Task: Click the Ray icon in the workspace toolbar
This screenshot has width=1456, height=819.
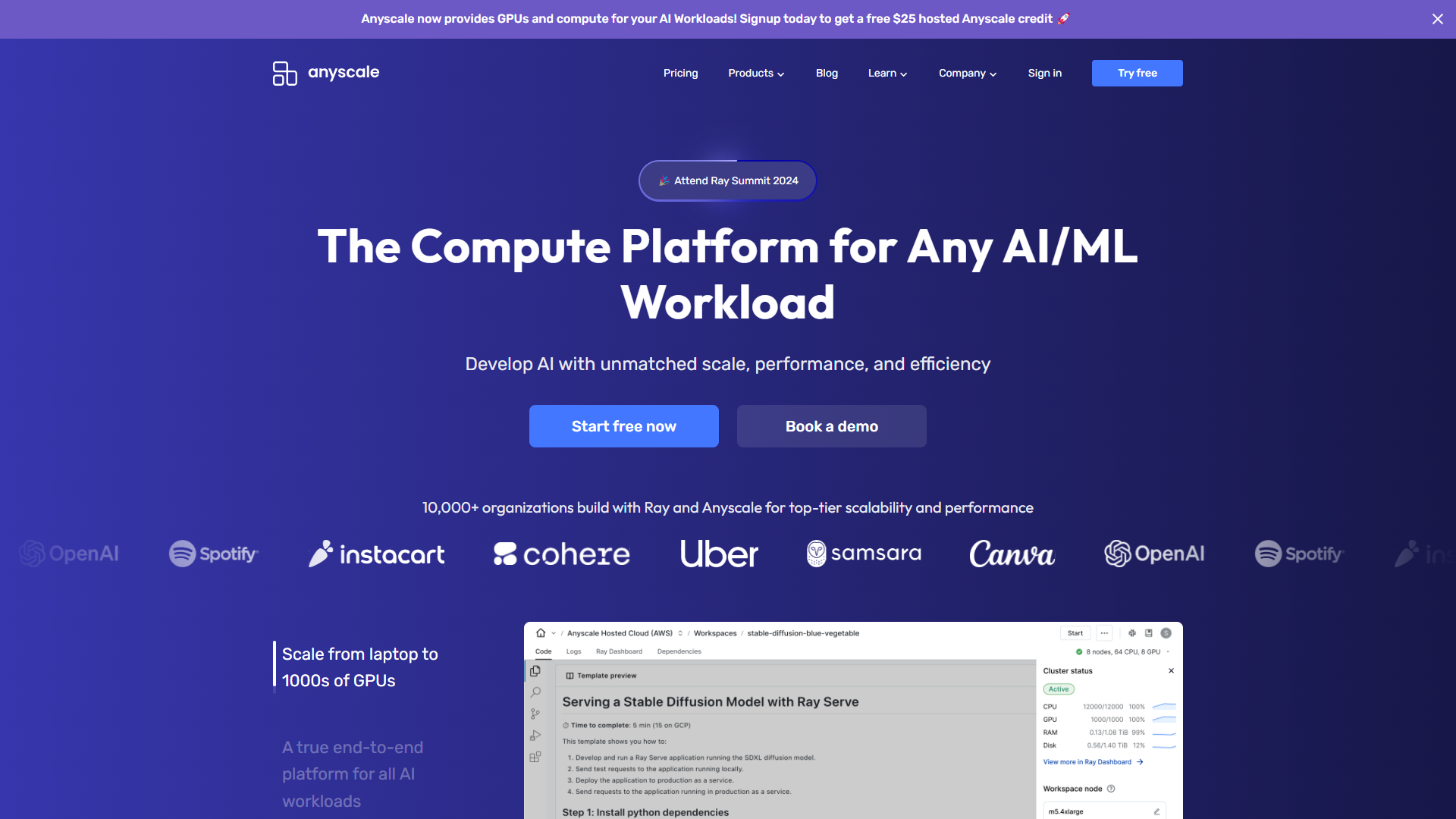Action: tap(1133, 633)
